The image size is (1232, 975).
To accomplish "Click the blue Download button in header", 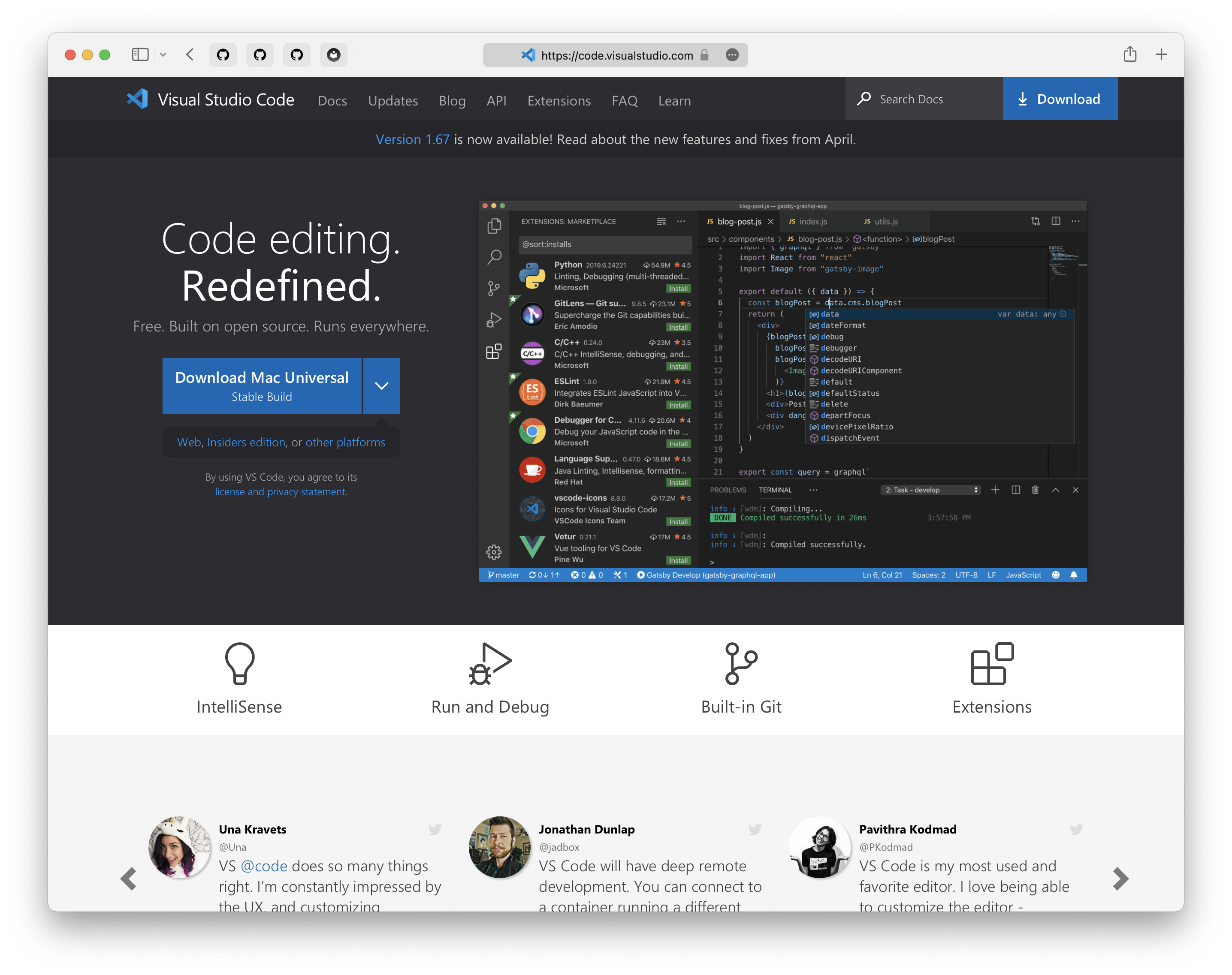I will pos(1060,99).
